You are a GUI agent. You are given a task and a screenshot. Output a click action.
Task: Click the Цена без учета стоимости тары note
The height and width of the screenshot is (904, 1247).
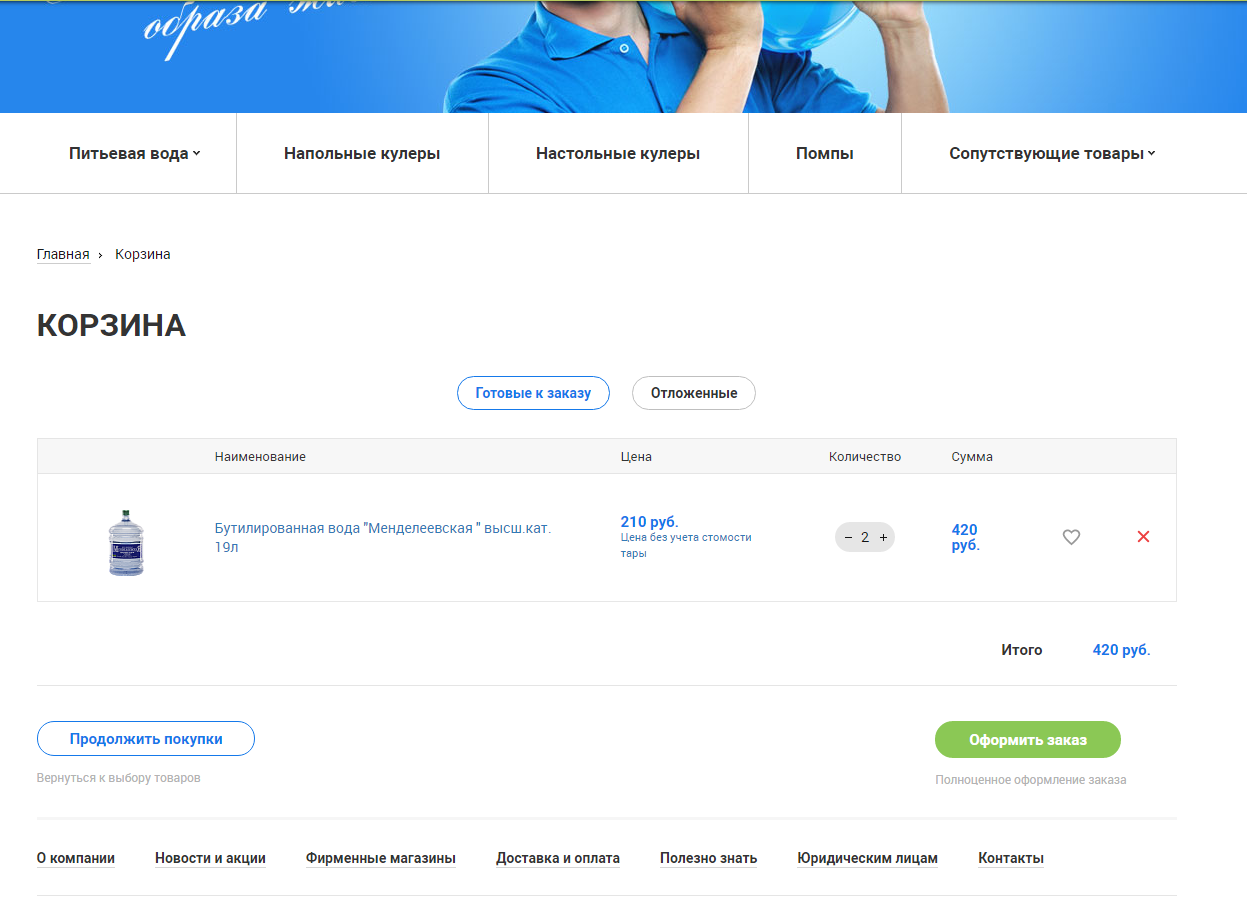click(686, 545)
